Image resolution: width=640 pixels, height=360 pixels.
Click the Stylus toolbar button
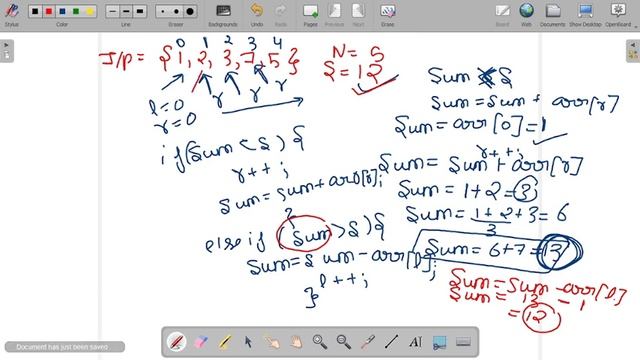11,14
